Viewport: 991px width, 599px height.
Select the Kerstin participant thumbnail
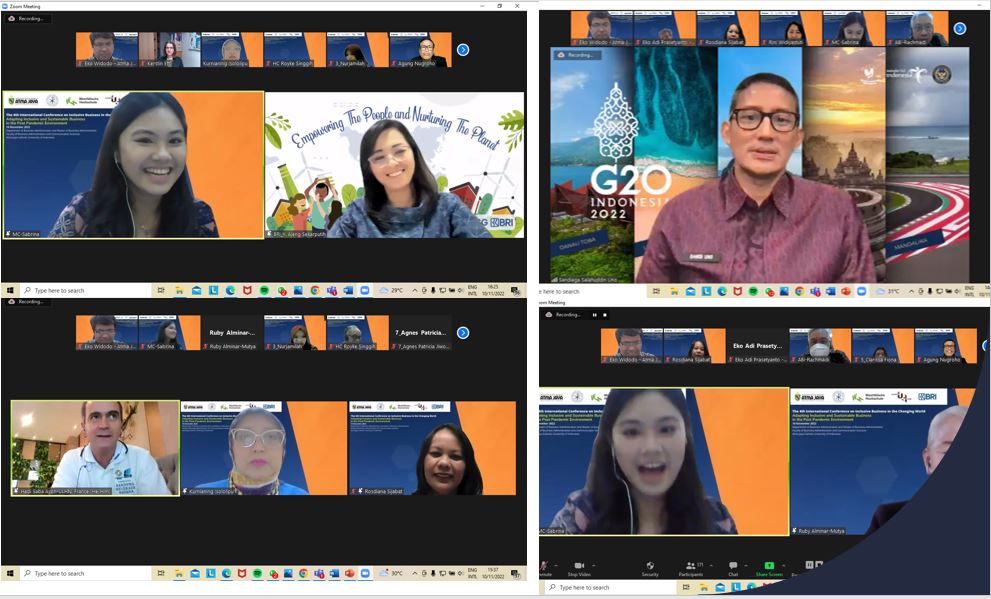click(x=169, y=50)
